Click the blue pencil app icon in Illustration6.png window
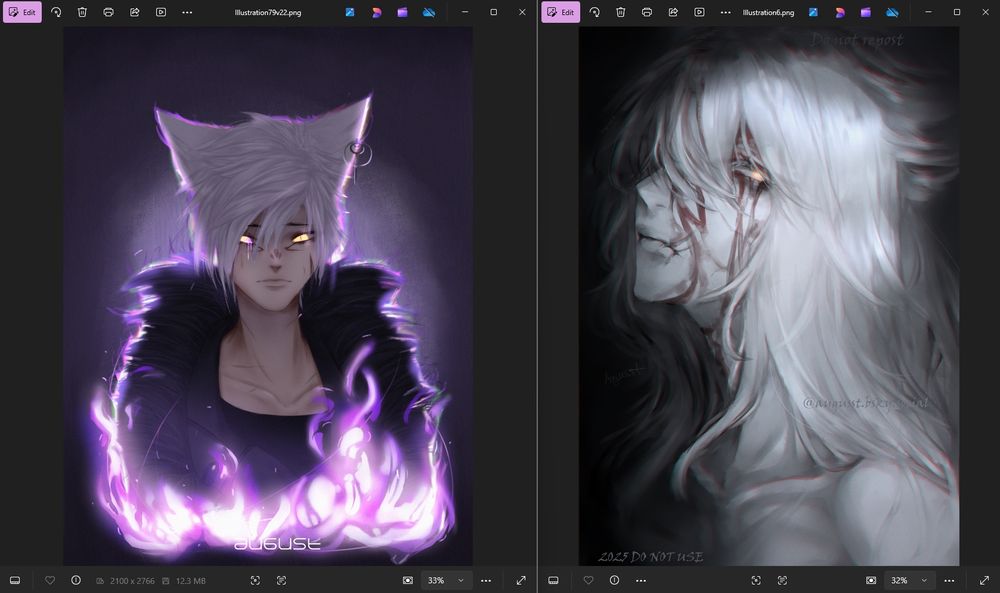Viewport: 1000px width, 593px height. click(813, 12)
